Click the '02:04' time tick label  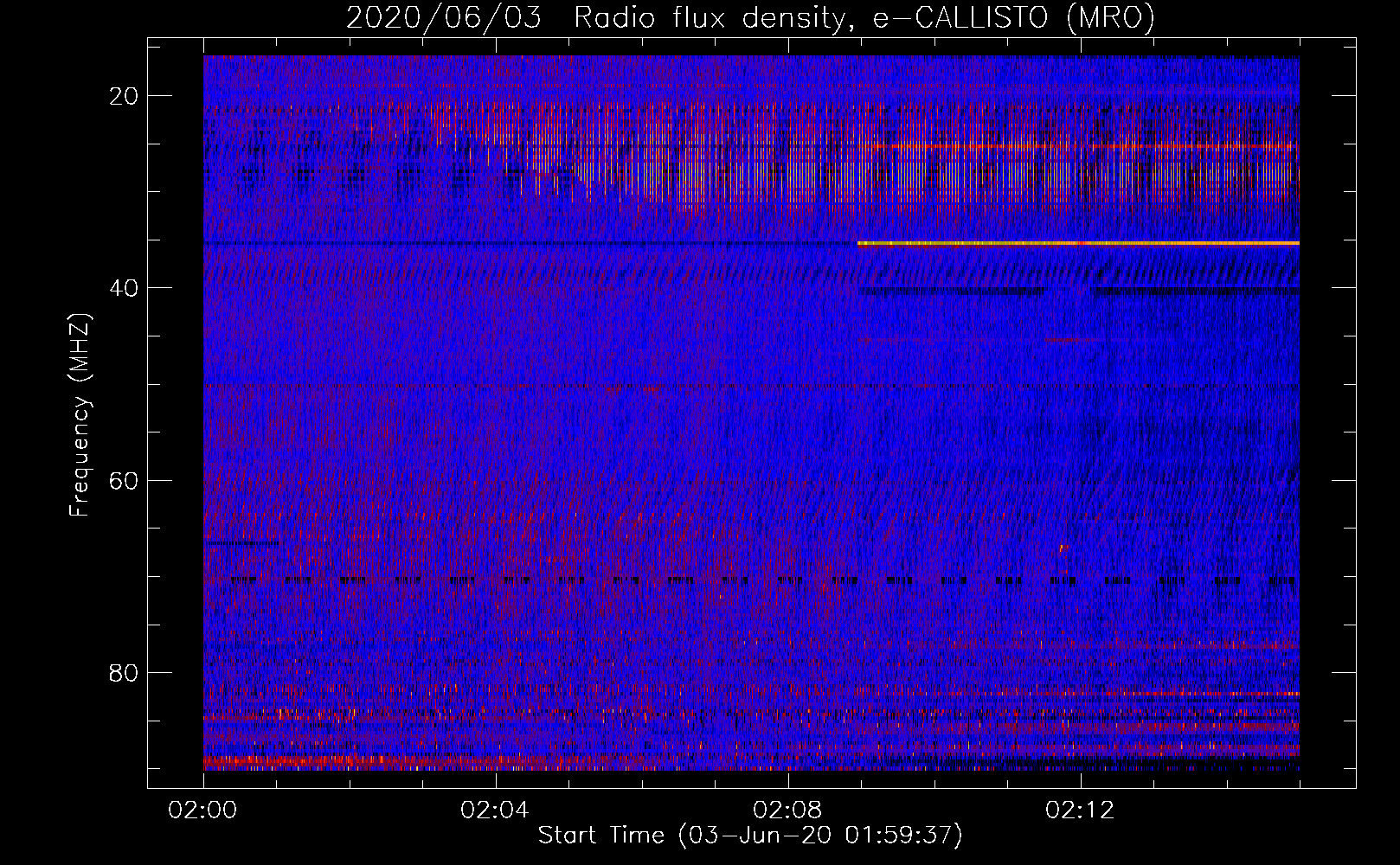click(x=495, y=811)
